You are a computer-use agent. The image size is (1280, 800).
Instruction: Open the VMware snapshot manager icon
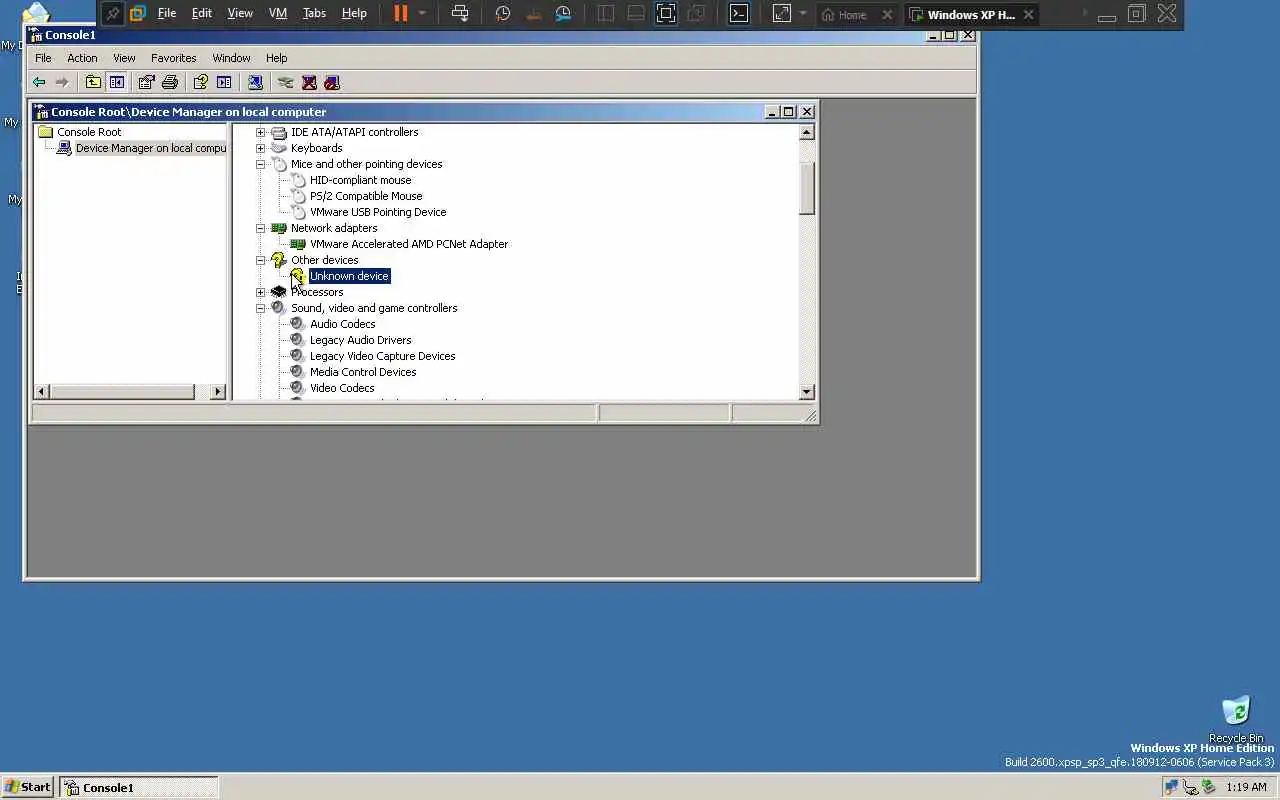pyautogui.click(x=564, y=14)
